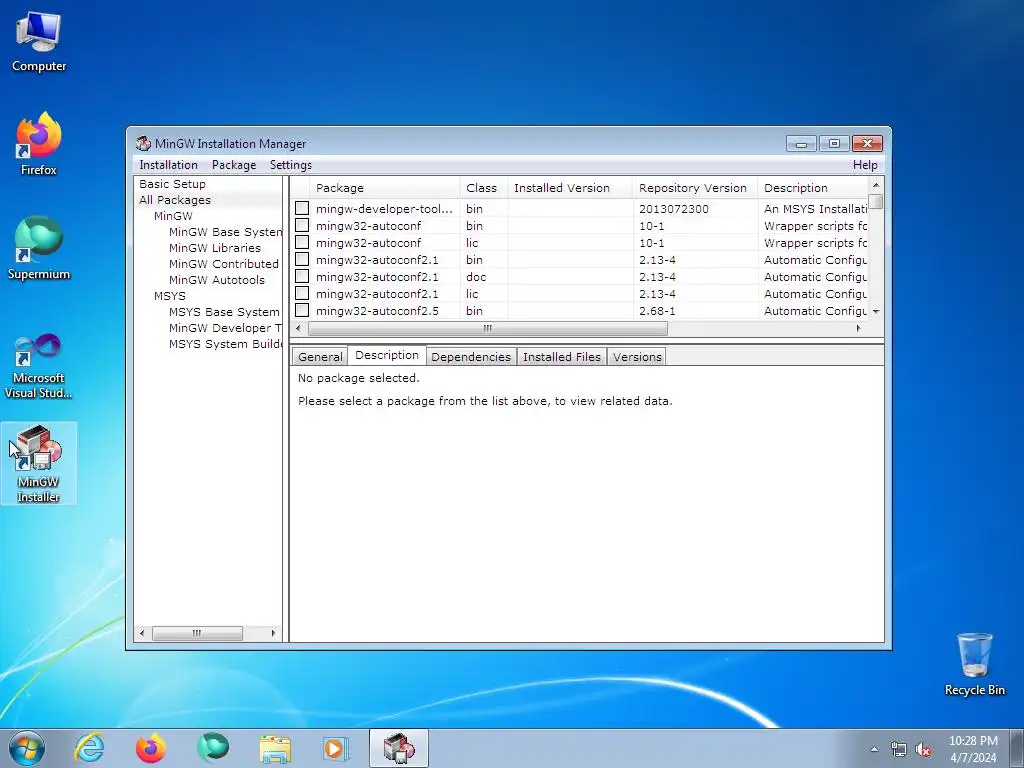1024x768 pixels.
Task: Open the Help menu
Action: pyautogui.click(x=865, y=165)
